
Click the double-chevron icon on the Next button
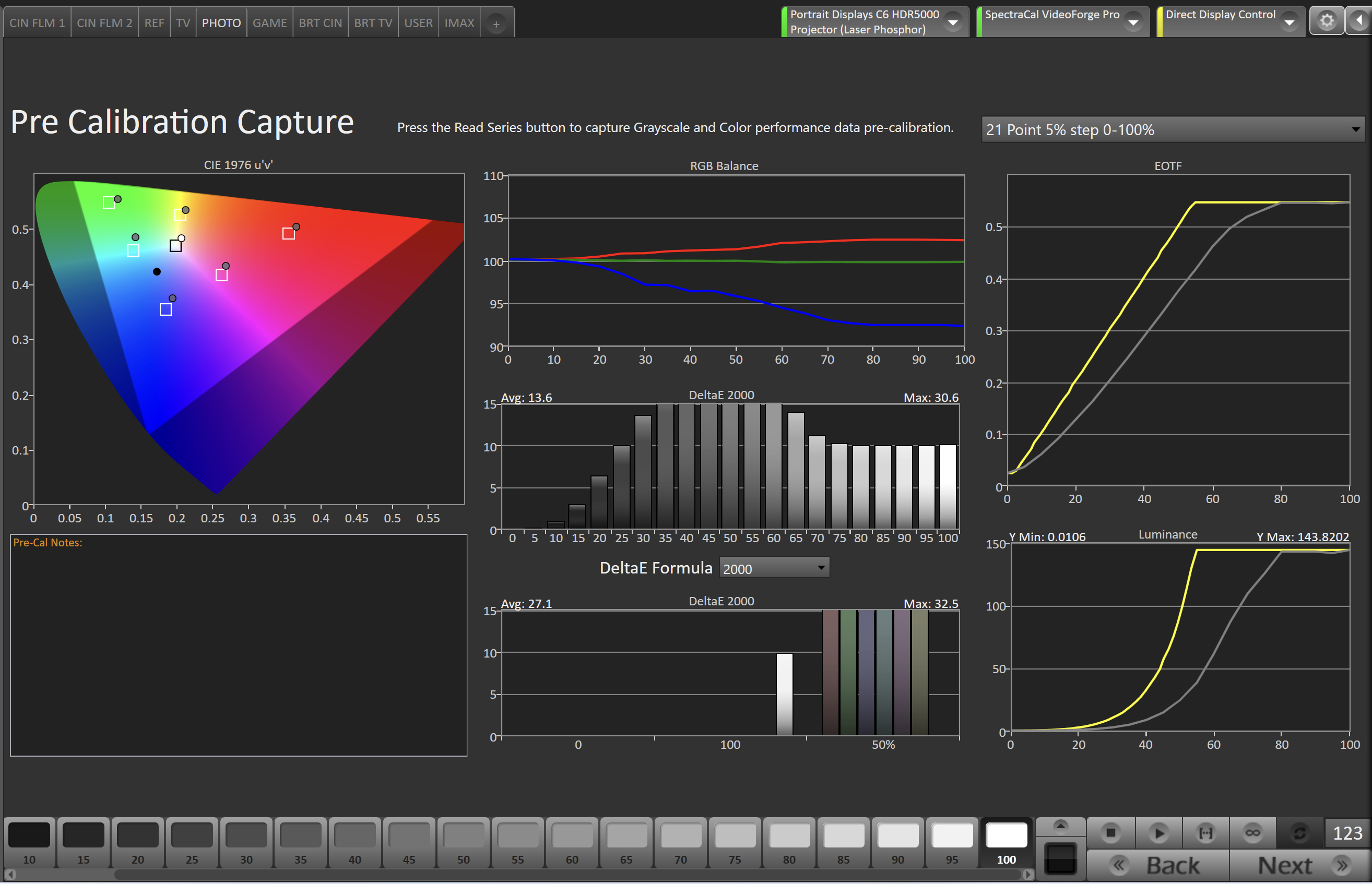pyautogui.click(x=1342, y=866)
